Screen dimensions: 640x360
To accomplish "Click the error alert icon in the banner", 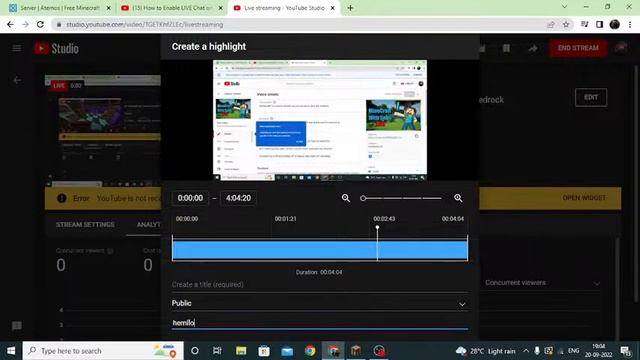I will pos(62,198).
